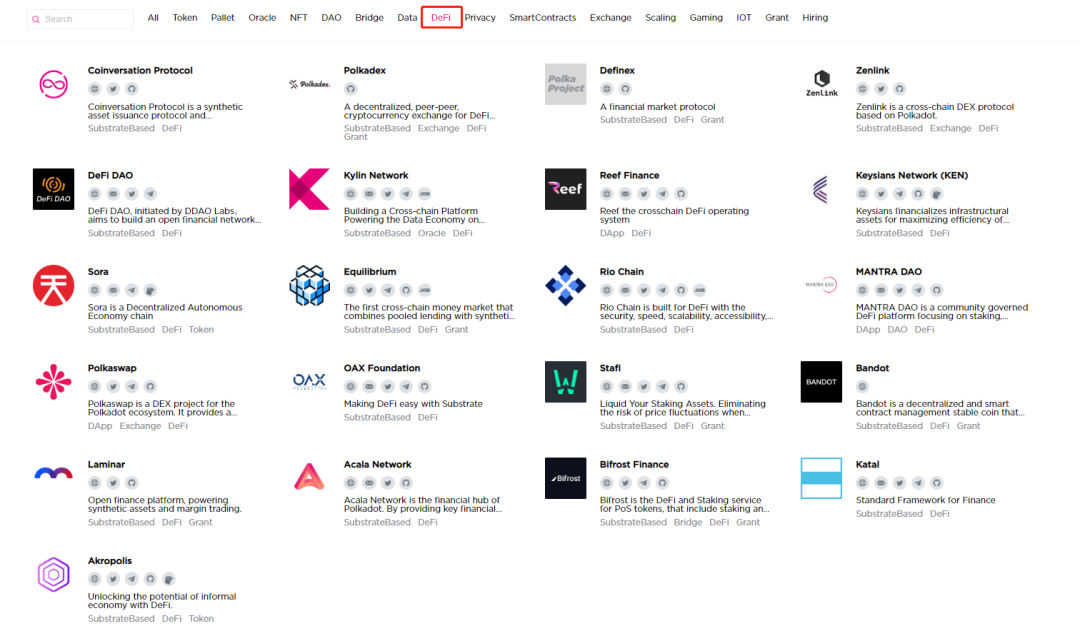Open Katal's email icon
The height and width of the screenshot is (641, 1080).
coord(881,483)
